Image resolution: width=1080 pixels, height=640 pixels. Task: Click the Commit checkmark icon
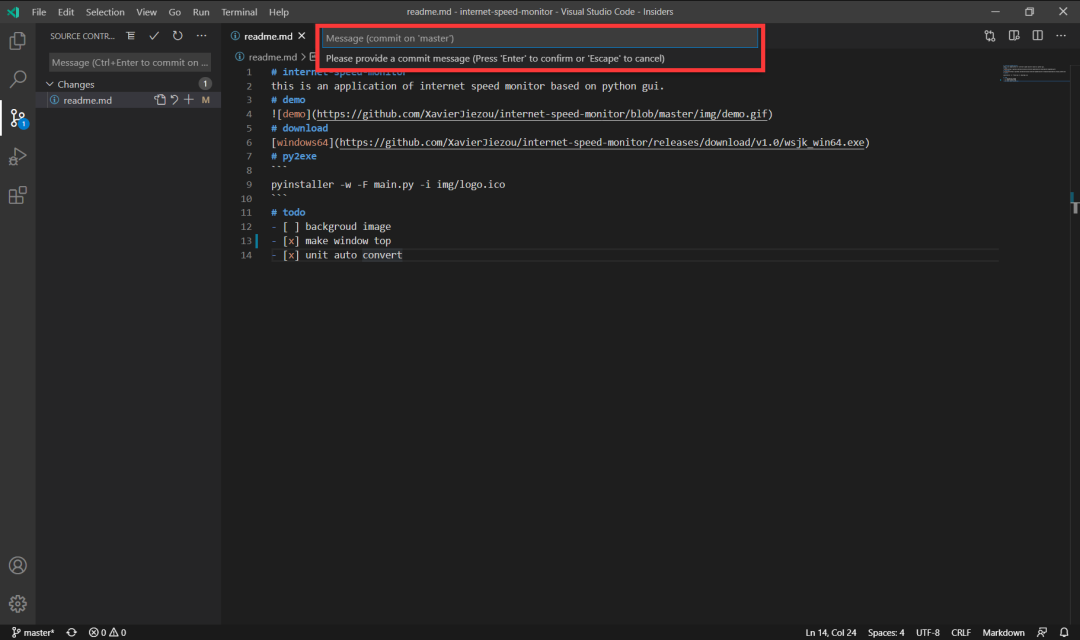click(154, 36)
